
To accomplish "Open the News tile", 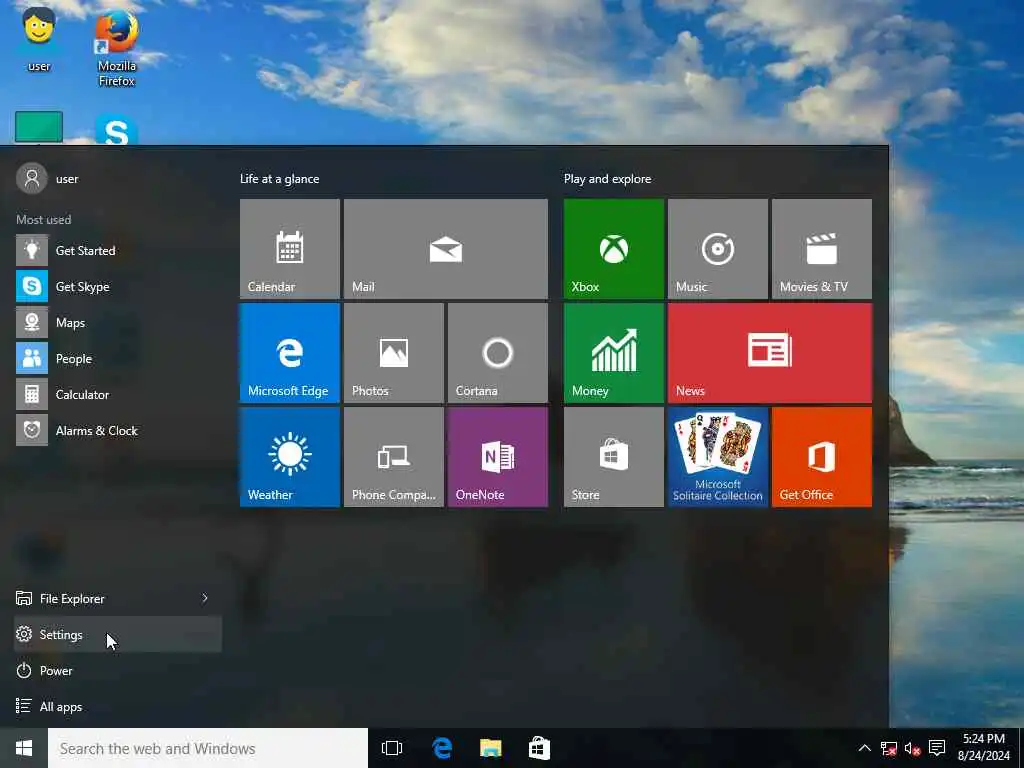I will point(769,353).
